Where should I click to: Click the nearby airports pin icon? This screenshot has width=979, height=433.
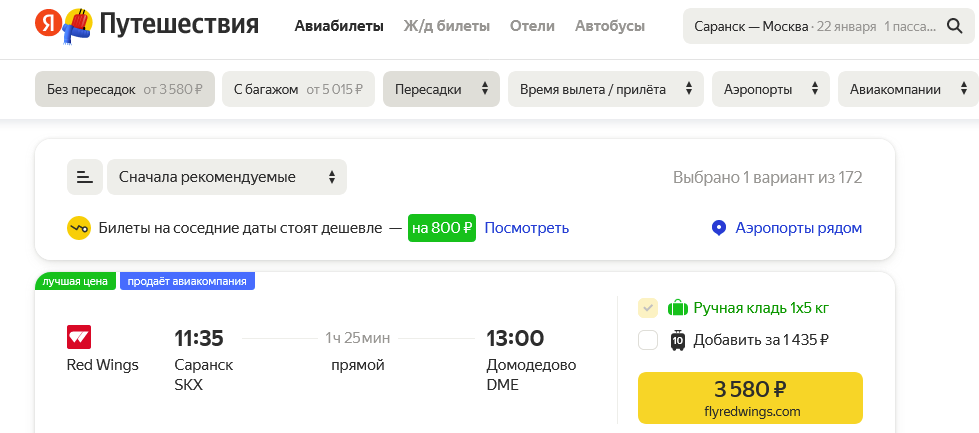coord(718,228)
